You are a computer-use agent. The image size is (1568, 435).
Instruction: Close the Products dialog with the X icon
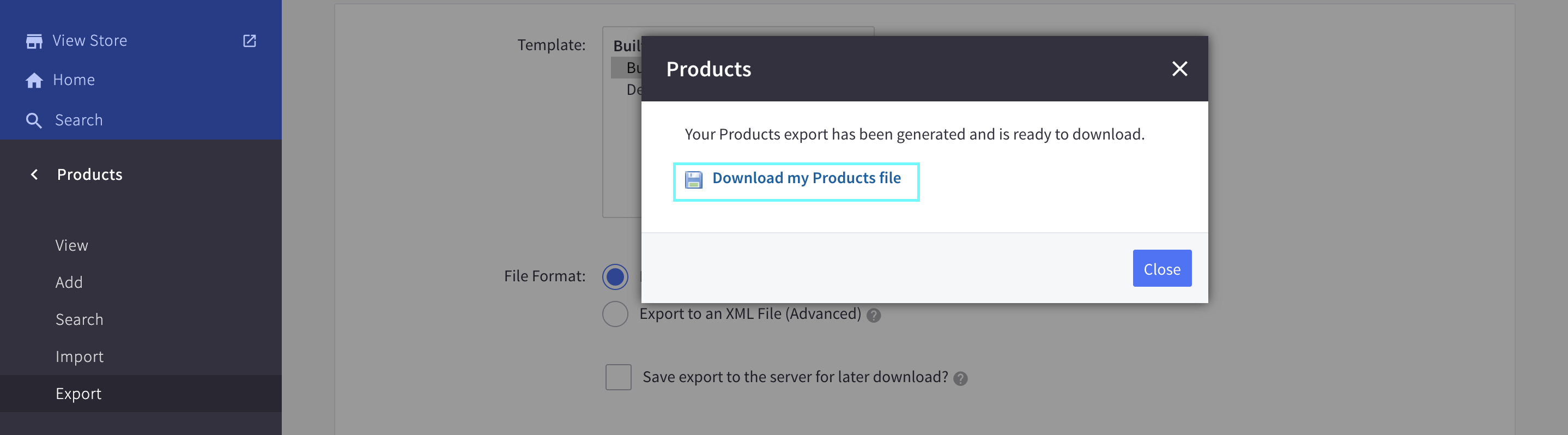[1179, 69]
